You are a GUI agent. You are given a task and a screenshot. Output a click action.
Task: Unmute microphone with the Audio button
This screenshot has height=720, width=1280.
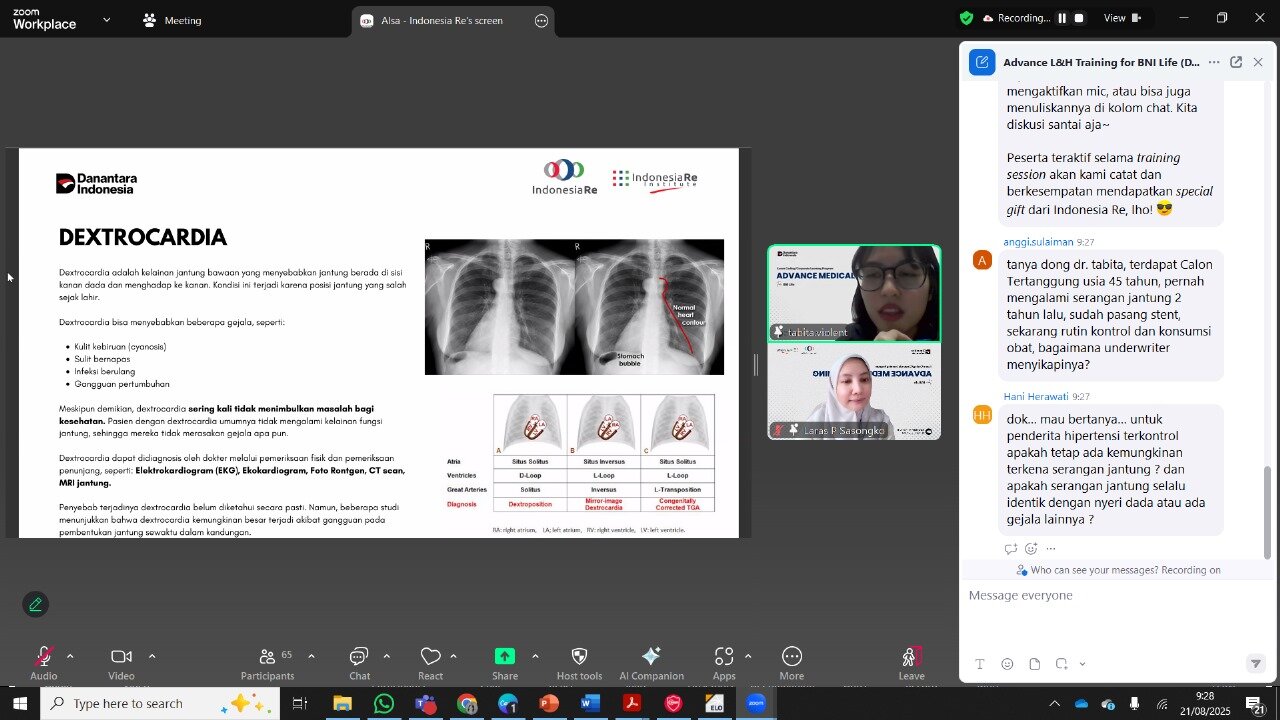click(x=43, y=658)
